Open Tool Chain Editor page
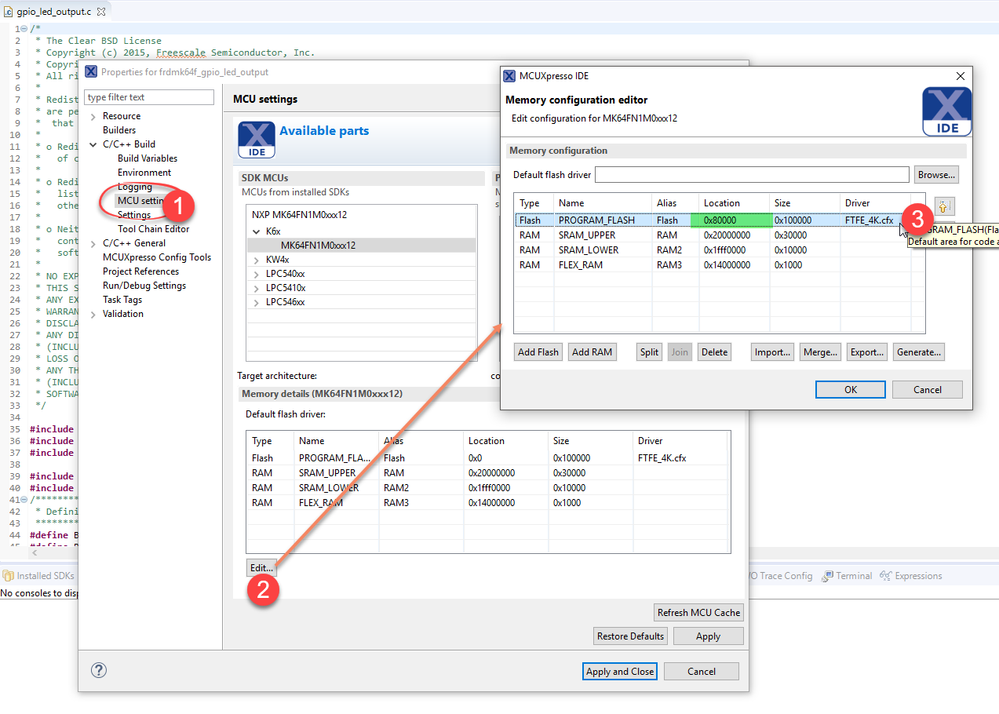This screenshot has height=714, width=999. point(153,229)
